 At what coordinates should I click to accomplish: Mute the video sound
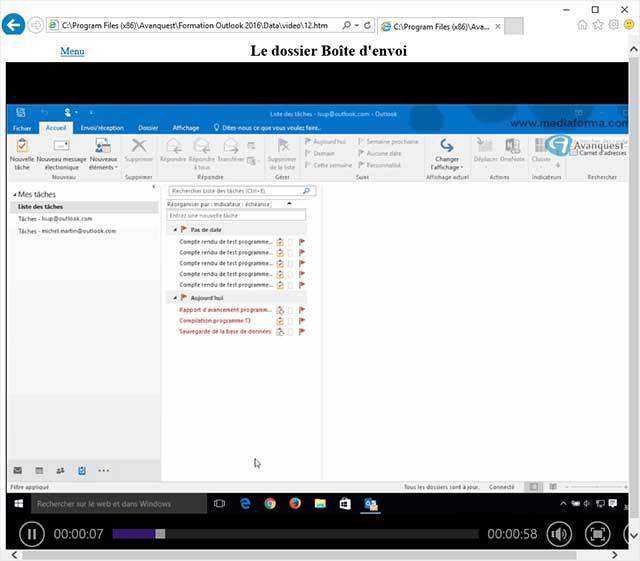coord(558,534)
